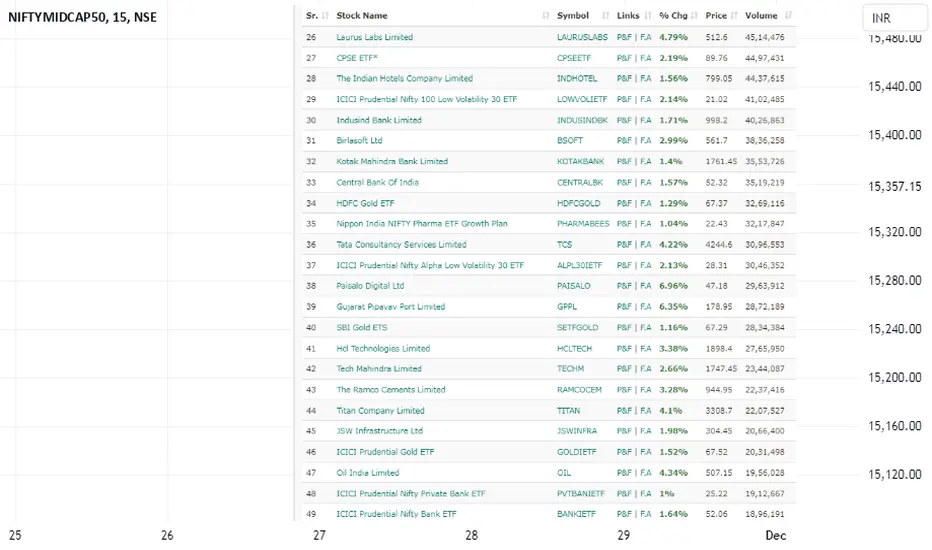The height and width of the screenshot is (550, 932).
Task: Open ICICI Prudential Nifty Private Bank ETF
Action: click(x=411, y=494)
